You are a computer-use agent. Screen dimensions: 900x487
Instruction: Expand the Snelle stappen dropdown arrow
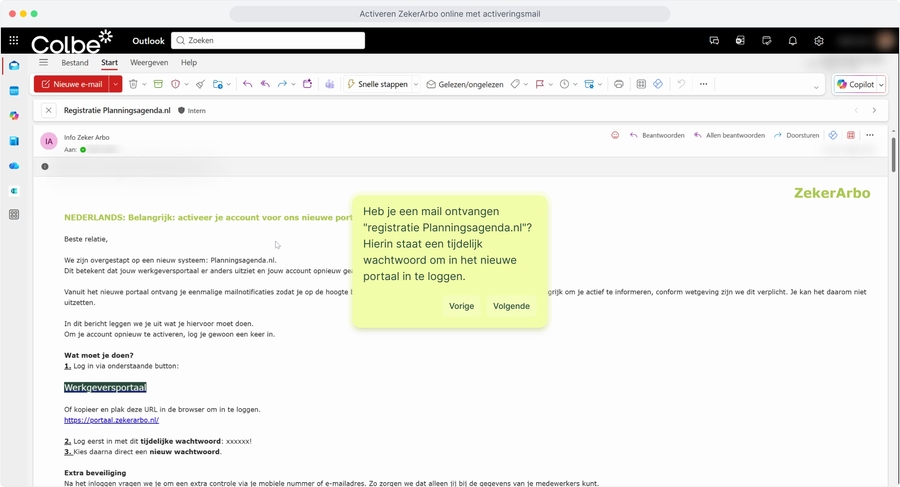[416, 85]
